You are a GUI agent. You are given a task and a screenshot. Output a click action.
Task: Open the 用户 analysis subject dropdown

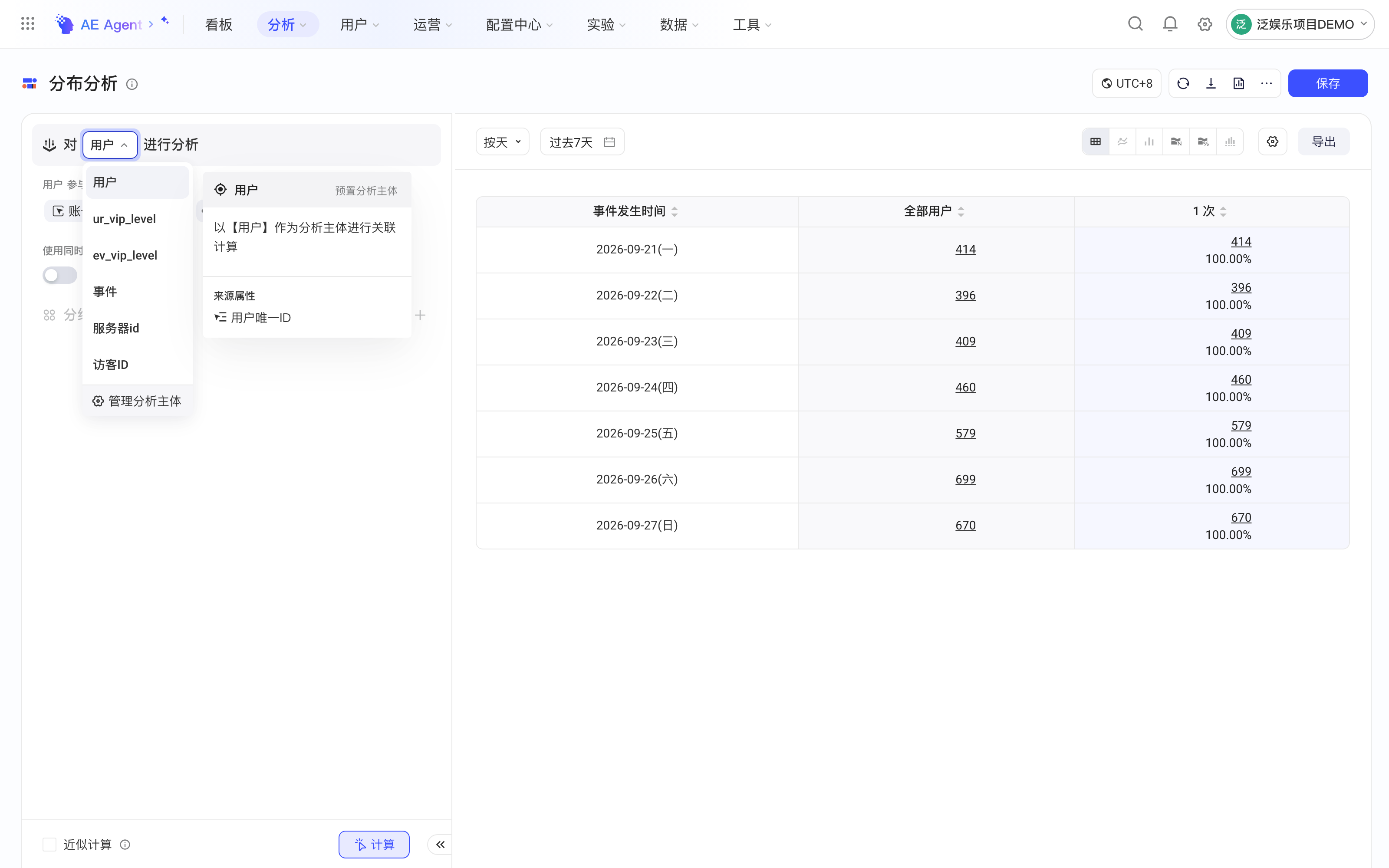click(x=110, y=145)
